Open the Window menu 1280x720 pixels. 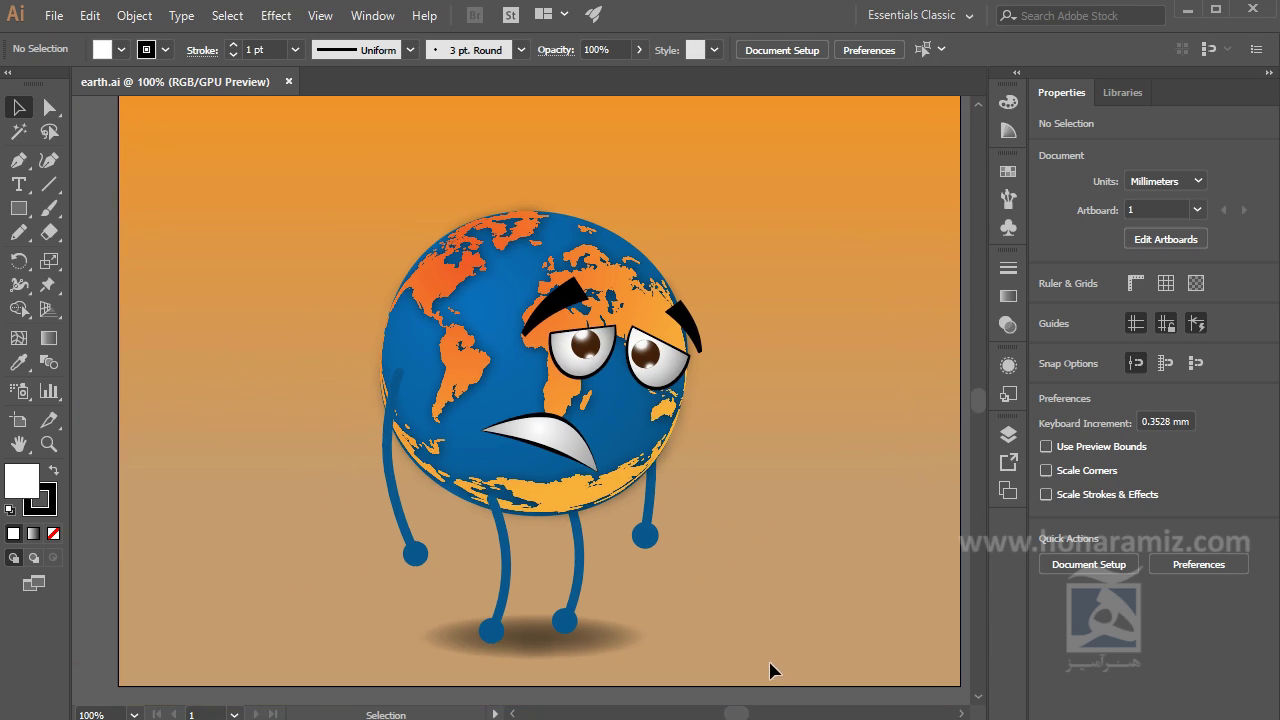tap(372, 16)
